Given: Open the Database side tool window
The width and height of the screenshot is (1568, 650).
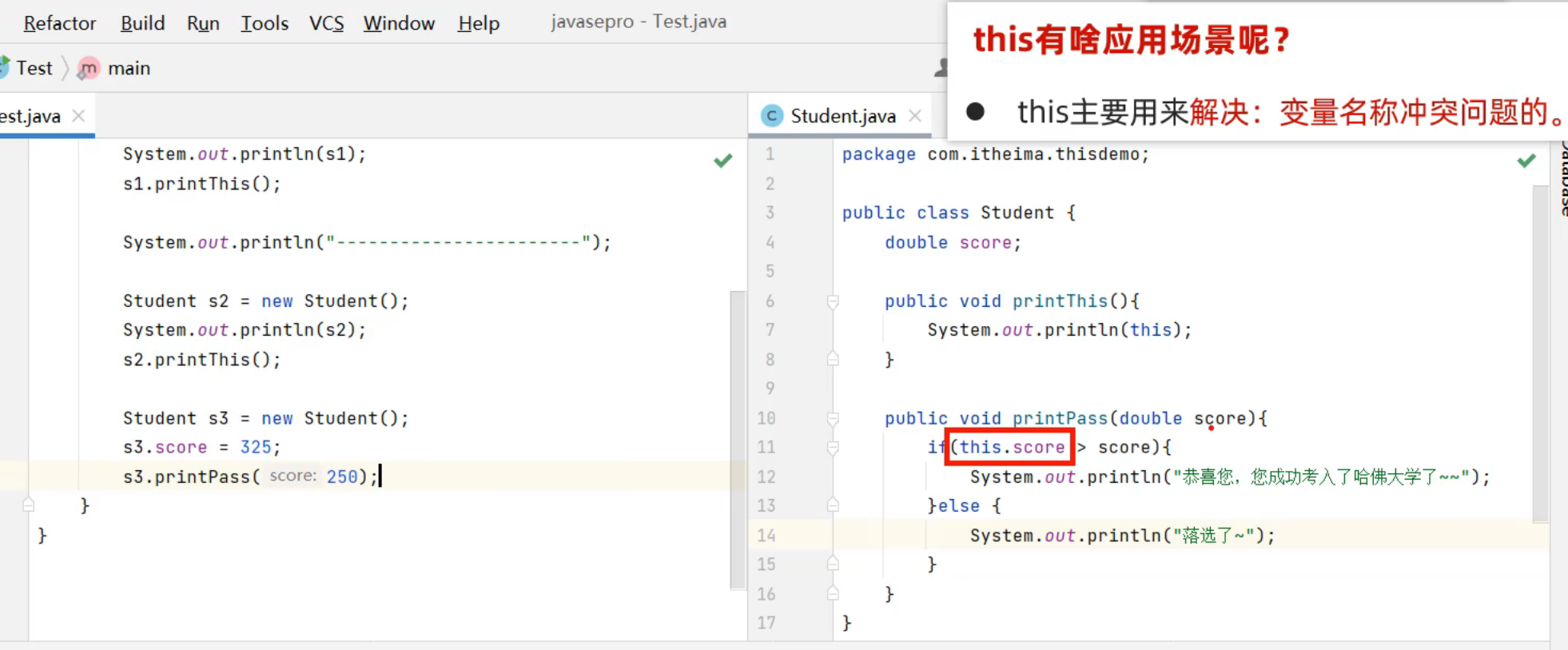Looking at the screenshot, I should [x=1562, y=179].
